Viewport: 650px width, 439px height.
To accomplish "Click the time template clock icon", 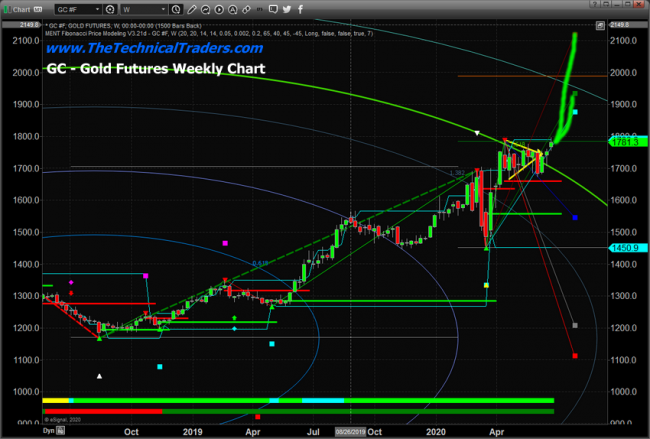I will tap(176, 9).
